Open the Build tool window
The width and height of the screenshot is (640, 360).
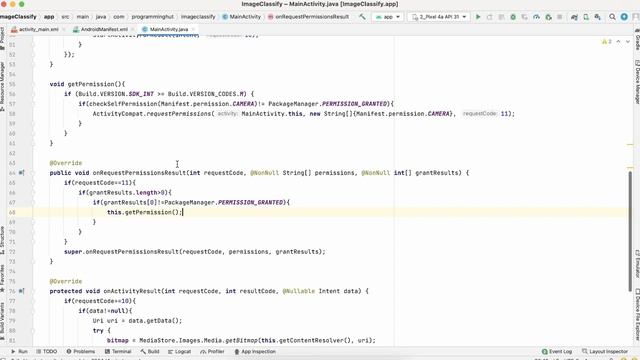[x=150, y=351]
